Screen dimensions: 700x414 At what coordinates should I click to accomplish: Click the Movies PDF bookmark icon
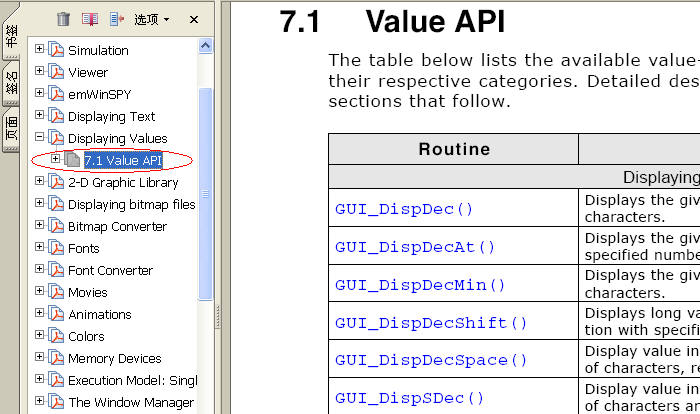click(x=56, y=291)
